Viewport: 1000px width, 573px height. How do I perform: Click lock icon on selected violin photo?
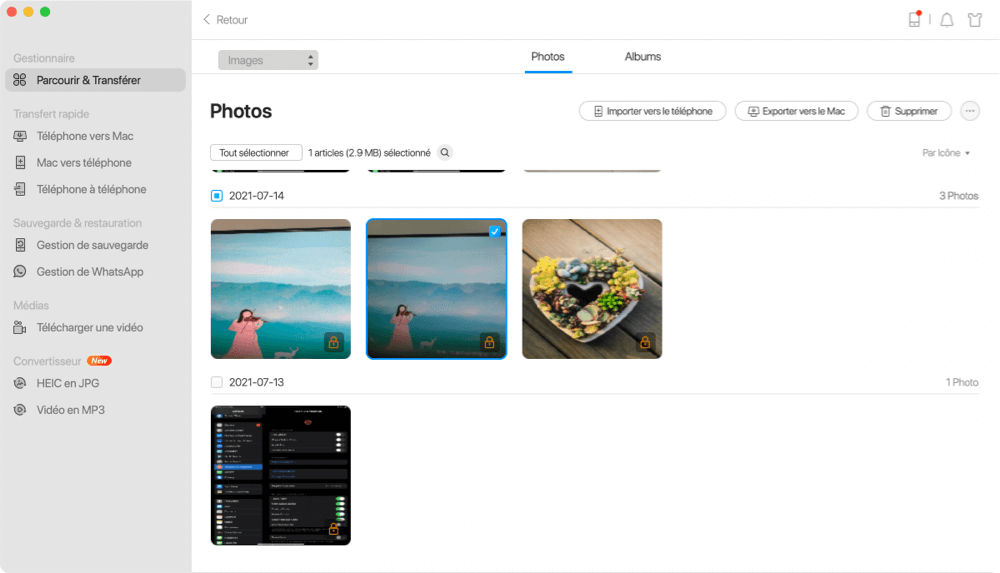489,342
